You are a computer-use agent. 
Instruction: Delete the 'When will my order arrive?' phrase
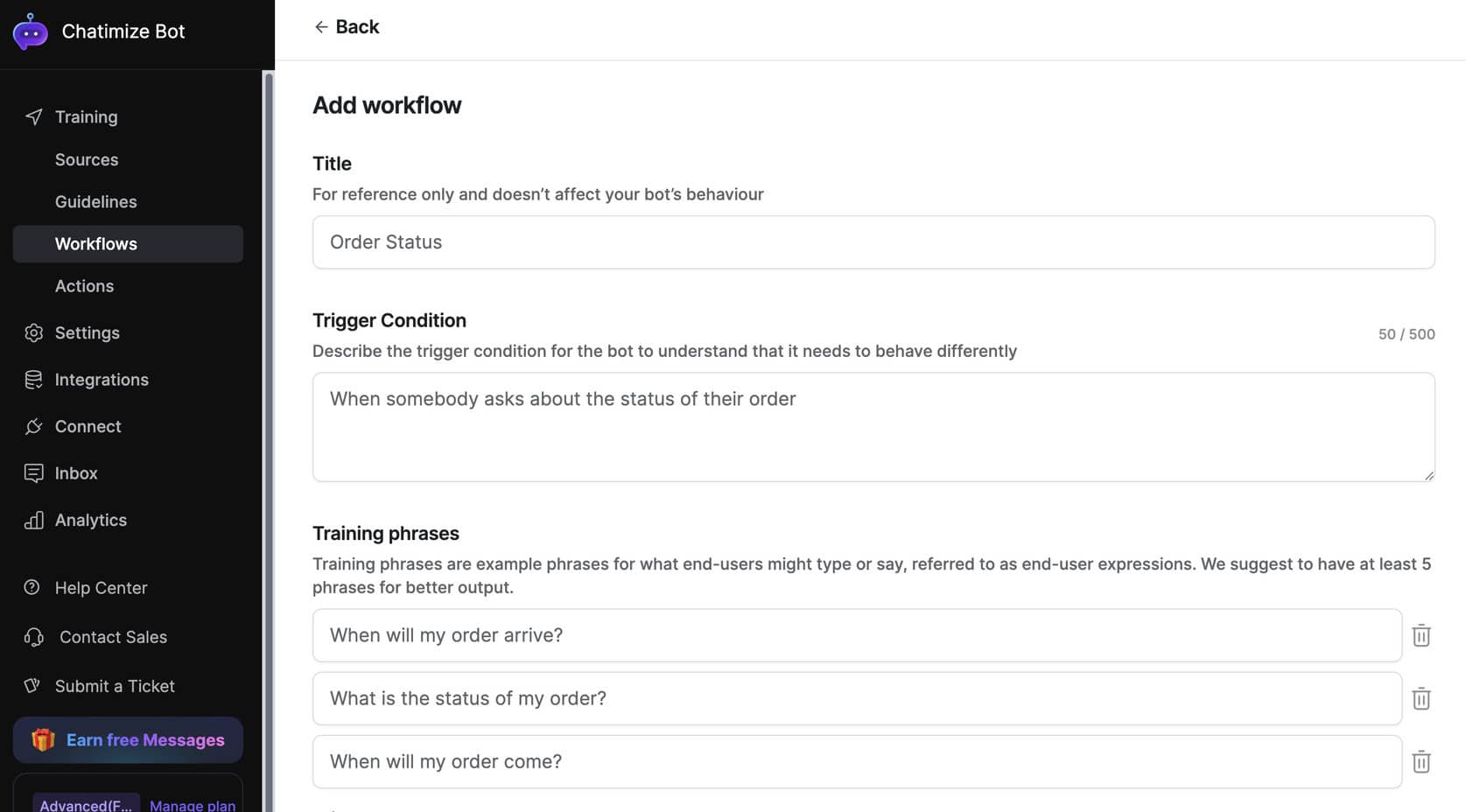(x=1420, y=636)
